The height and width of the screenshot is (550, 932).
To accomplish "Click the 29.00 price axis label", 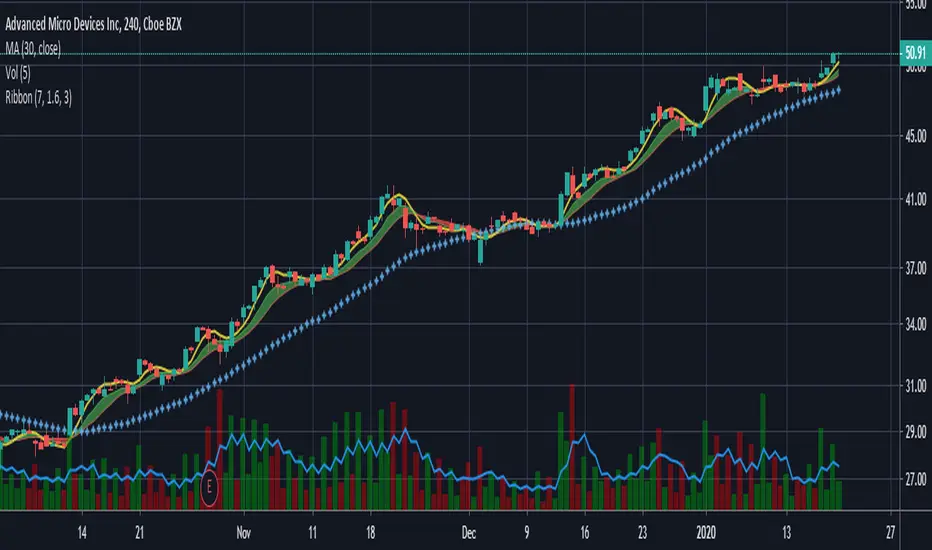I will click(x=915, y=431).
